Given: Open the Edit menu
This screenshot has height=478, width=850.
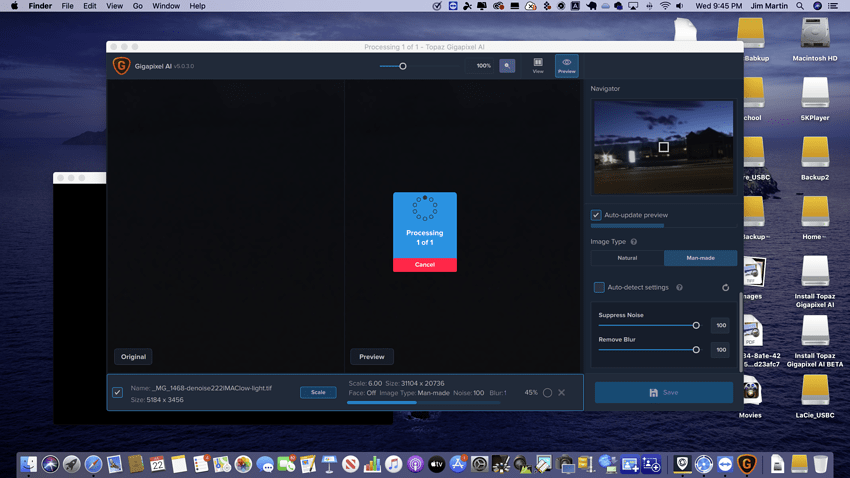Looking at the screenshot, I should 89,6.
